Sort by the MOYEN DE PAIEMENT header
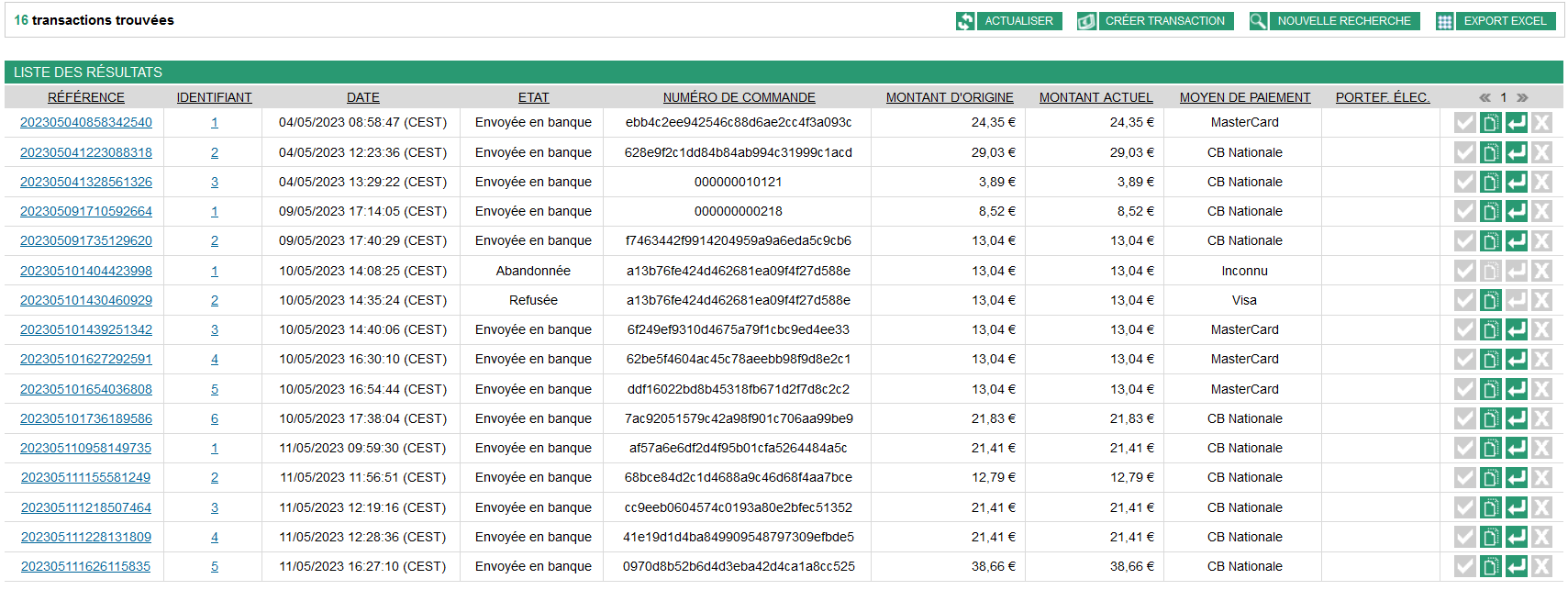Image resolution: width=1568 pixels, height=590 pixels. pyautogui.click(x=1244, y=97)
